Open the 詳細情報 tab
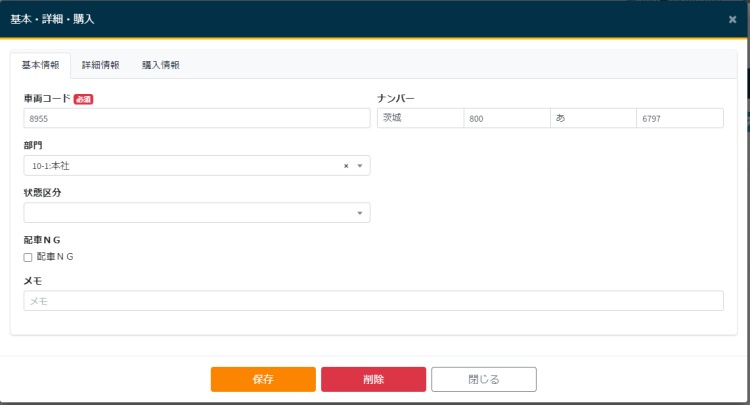Viewport: 750px width, 405px height. pos(100,65)
